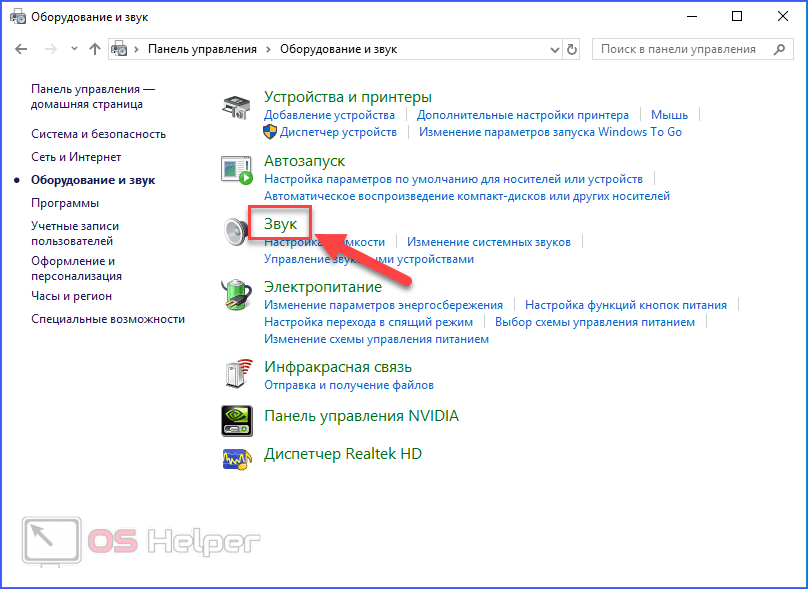Open the Infrared icon
The width and height of the screenshot is (808, 589).
[x=236, y=374]
